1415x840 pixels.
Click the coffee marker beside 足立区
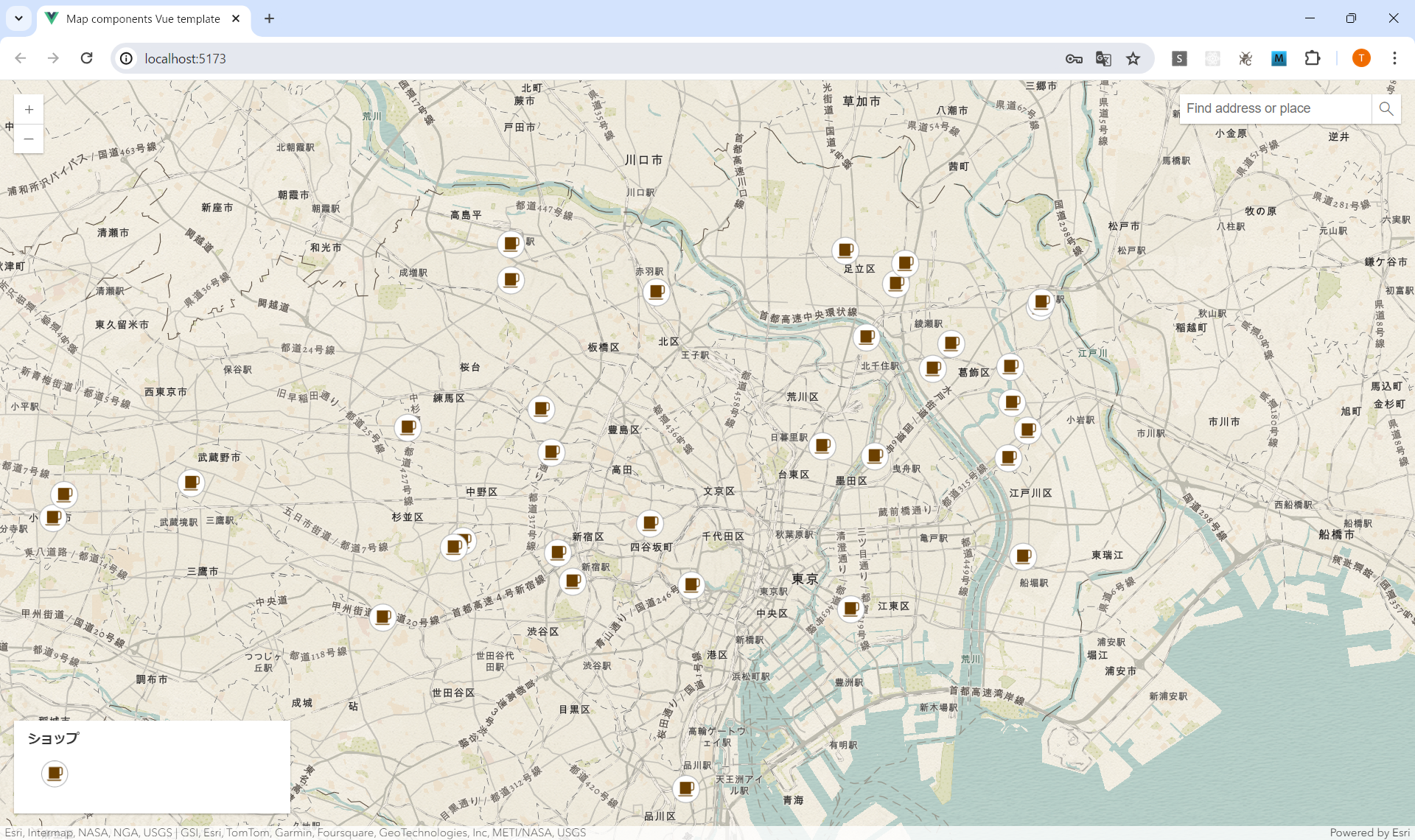tap(845, 251)
